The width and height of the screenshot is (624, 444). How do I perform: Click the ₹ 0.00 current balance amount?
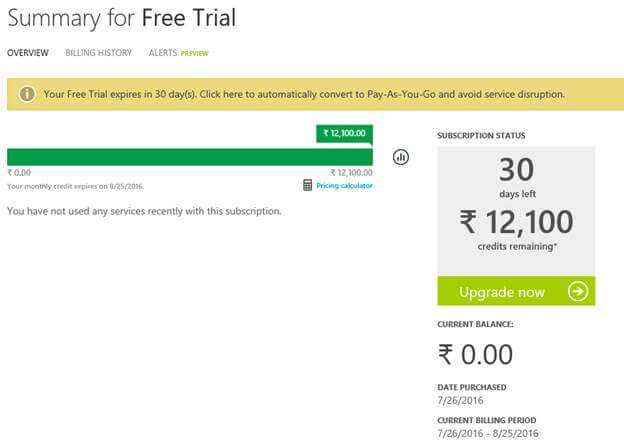pos(476,355)
